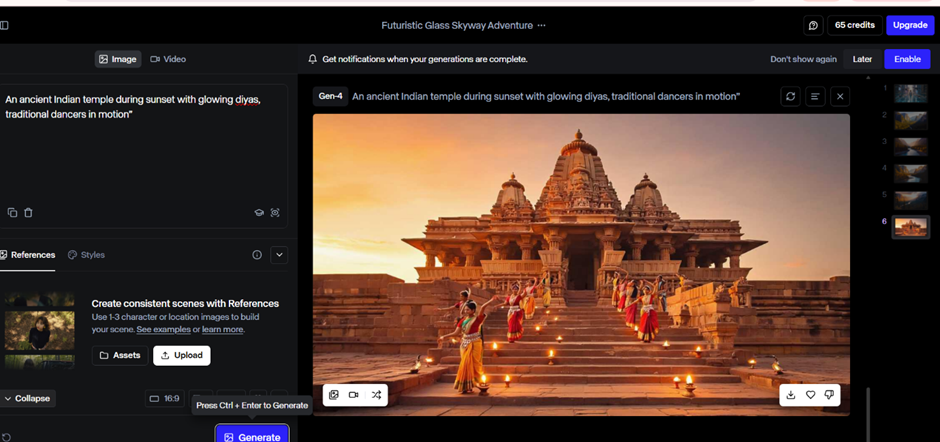Select history thumbnail number 3
The width and height of the screenshot is (940, 442).
(x=911, y=147)
